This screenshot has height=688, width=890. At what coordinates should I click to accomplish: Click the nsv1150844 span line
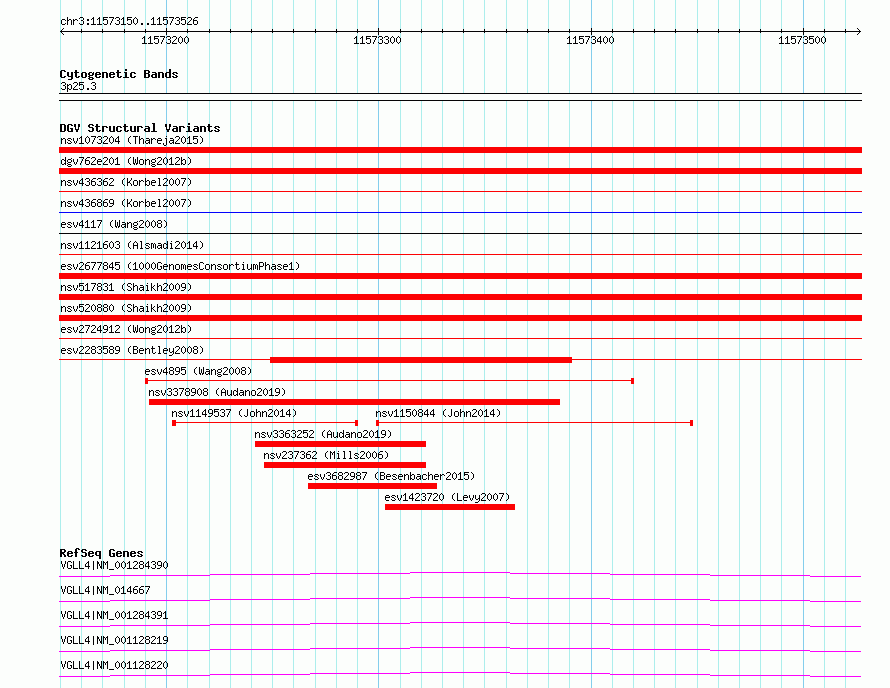pos(534,423)
